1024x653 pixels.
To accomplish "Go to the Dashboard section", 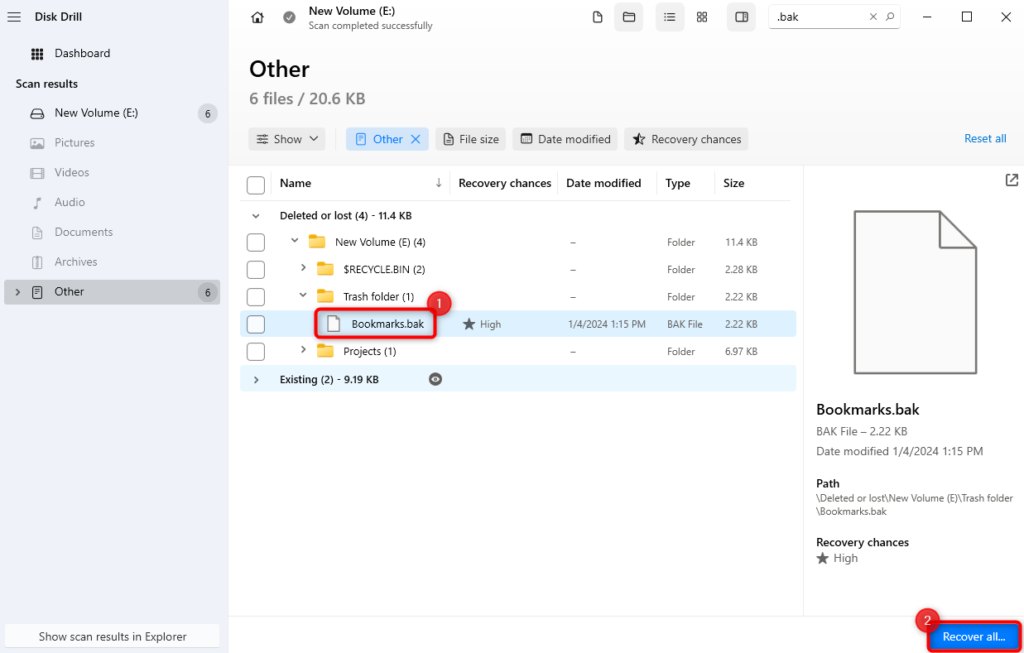I will [82, 53].
